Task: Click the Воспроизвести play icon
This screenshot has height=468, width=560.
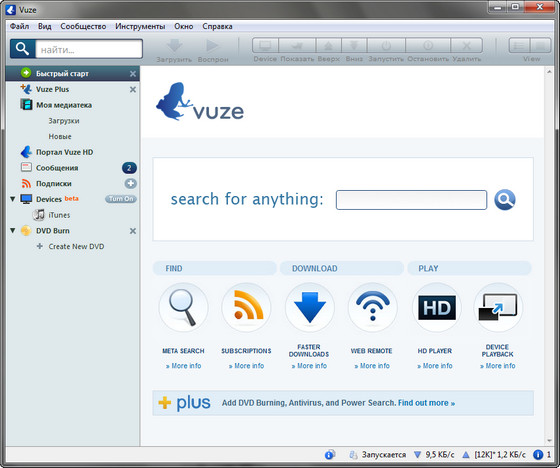Action: tap(213, 46)
